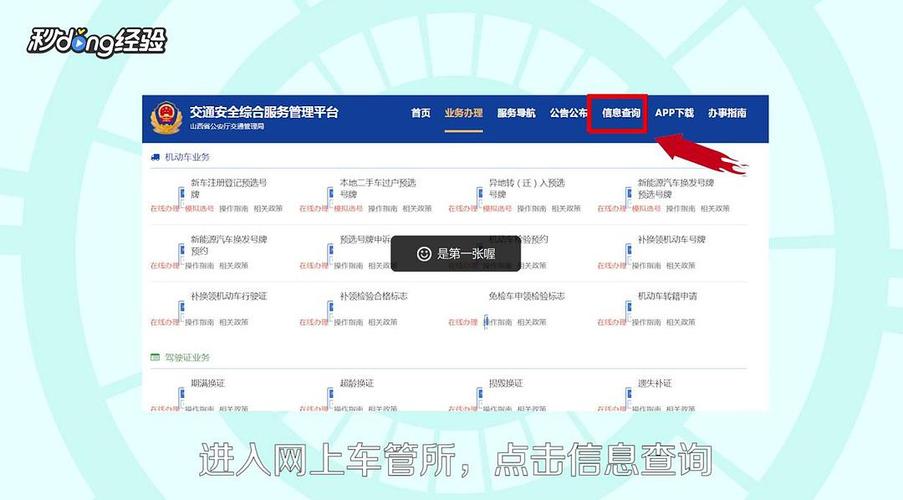Open 操作指南 under 补换领机动车号牌
Image resolution: width=903 pixels, height=500 pixels.
646,266
